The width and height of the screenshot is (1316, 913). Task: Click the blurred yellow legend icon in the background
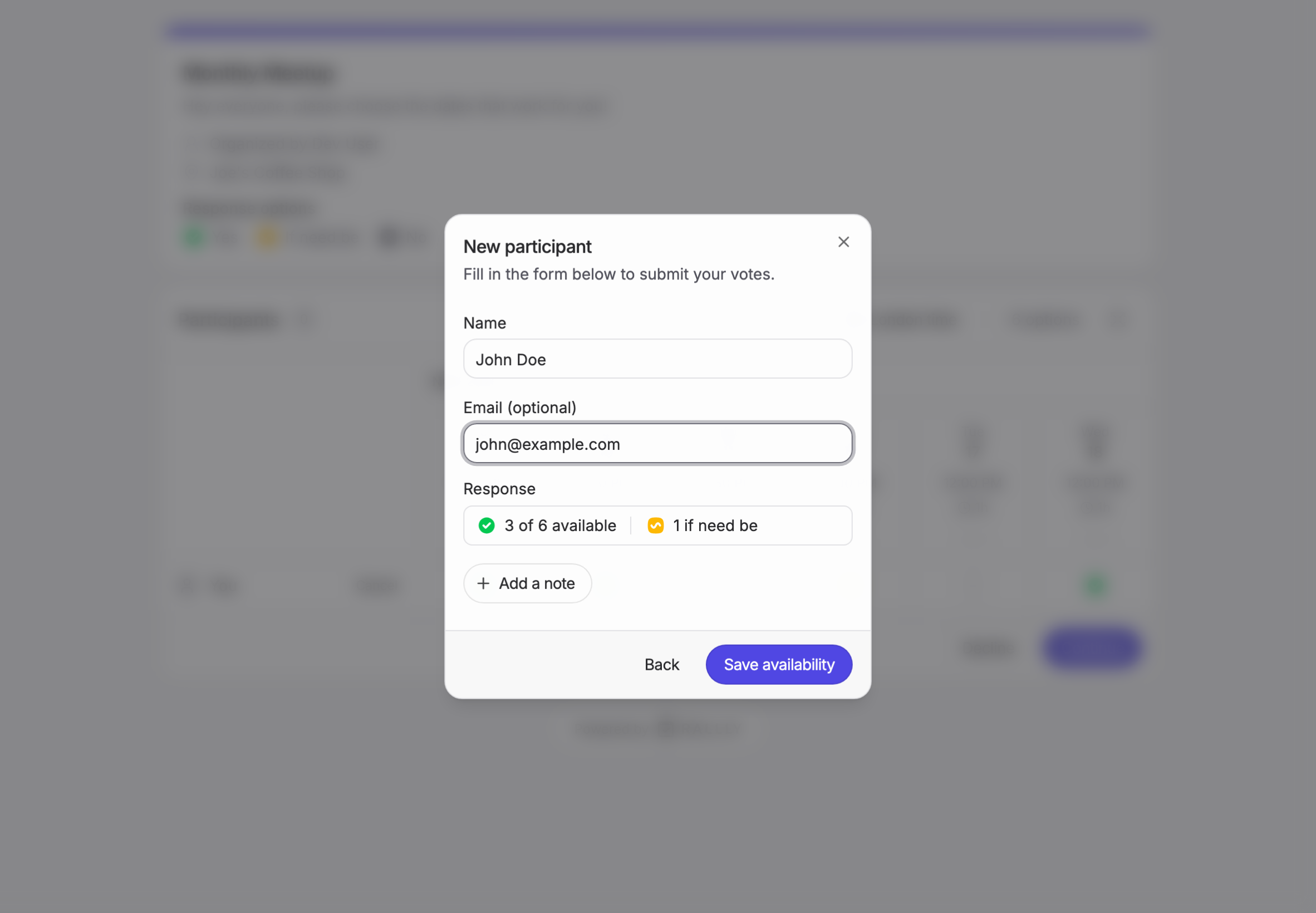pos(267,237)
